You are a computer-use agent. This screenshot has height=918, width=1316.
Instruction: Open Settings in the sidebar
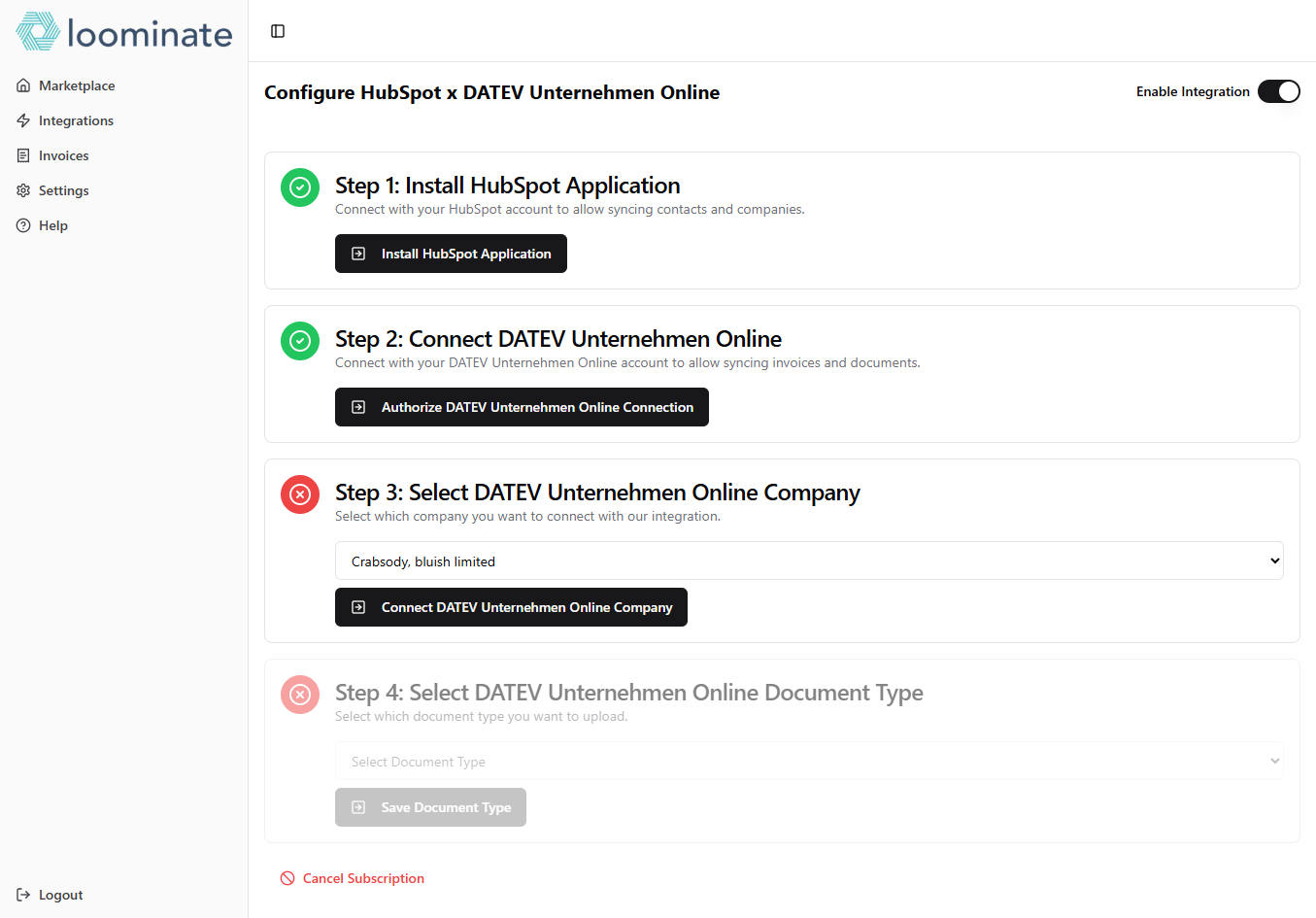[123, 190]
